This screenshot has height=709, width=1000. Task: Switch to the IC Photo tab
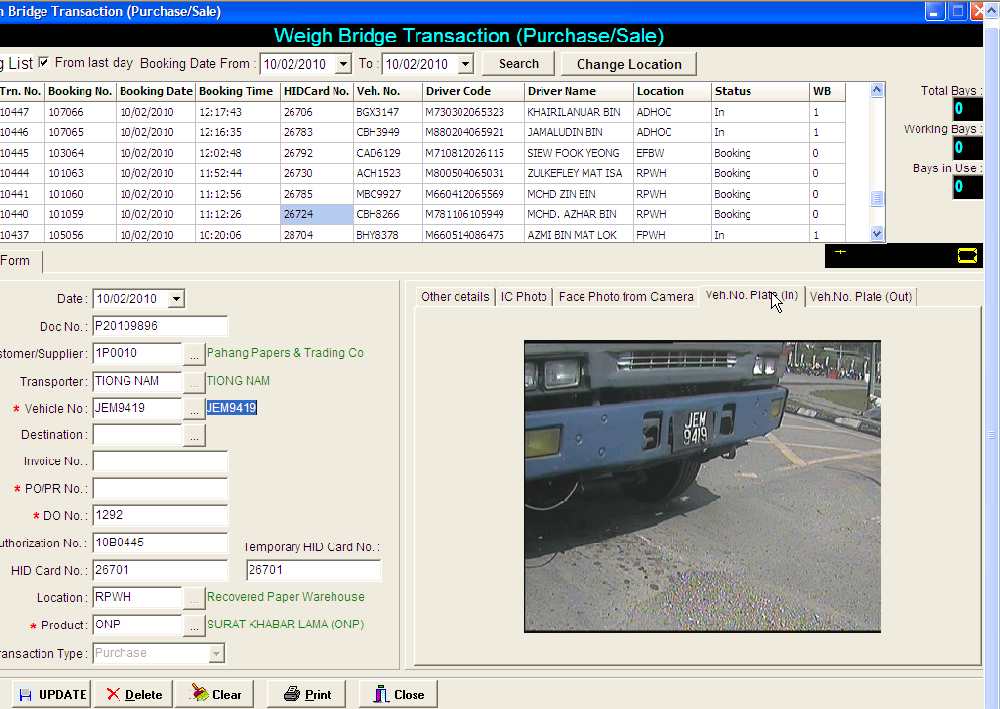pos(524,297)
